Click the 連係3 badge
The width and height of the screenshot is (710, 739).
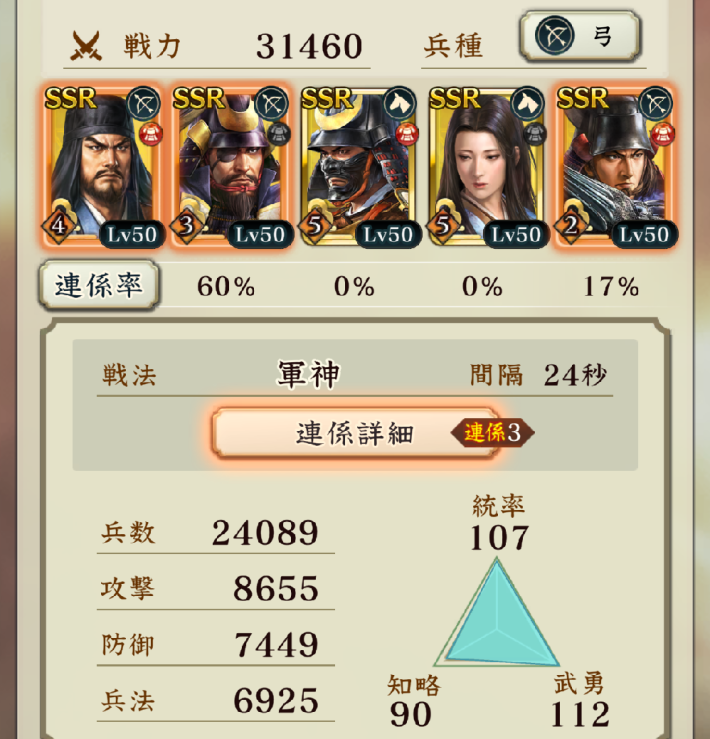pyautogui.click(x=492, y=432)
